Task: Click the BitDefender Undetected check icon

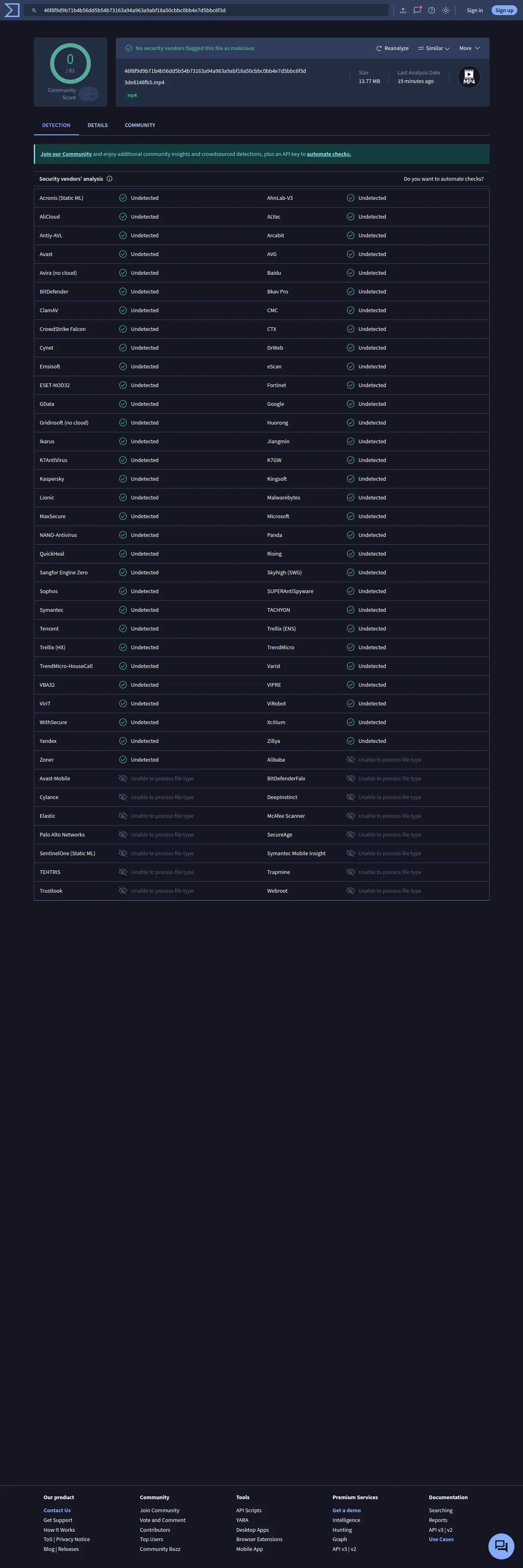Action: click(123, 292)
